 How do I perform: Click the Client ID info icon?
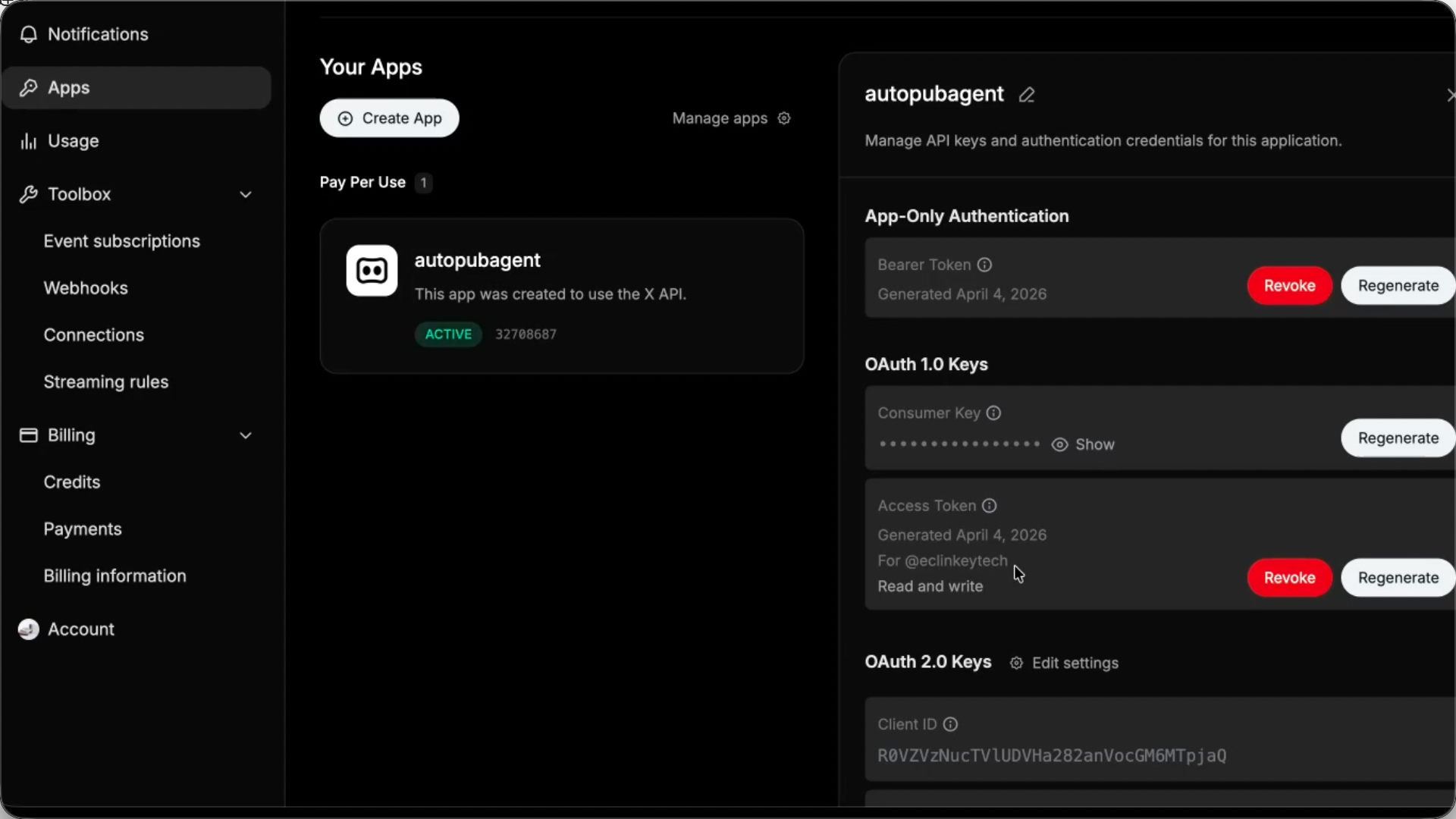tap(950, 724)
